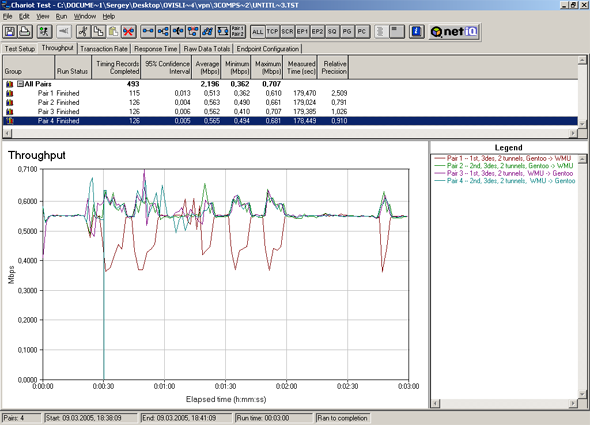Image resolution: width=590 pixels, height=425 pixels.
Task: Click the Save toolbar icon
Action: click(x=10, y=32)
